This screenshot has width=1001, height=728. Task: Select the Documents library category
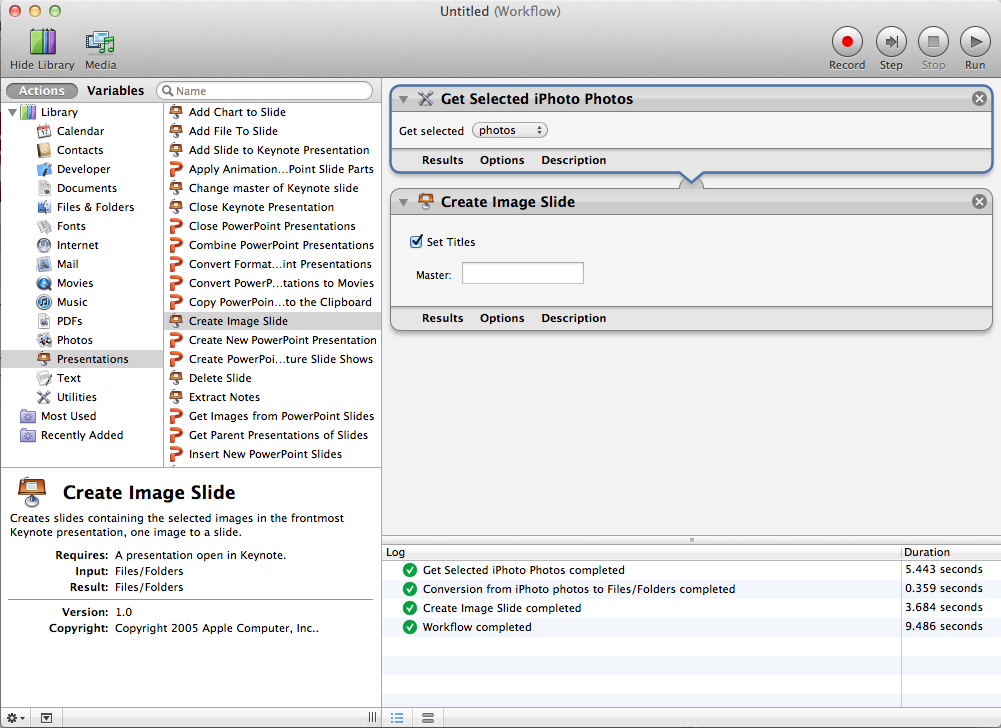pos(87,188)
